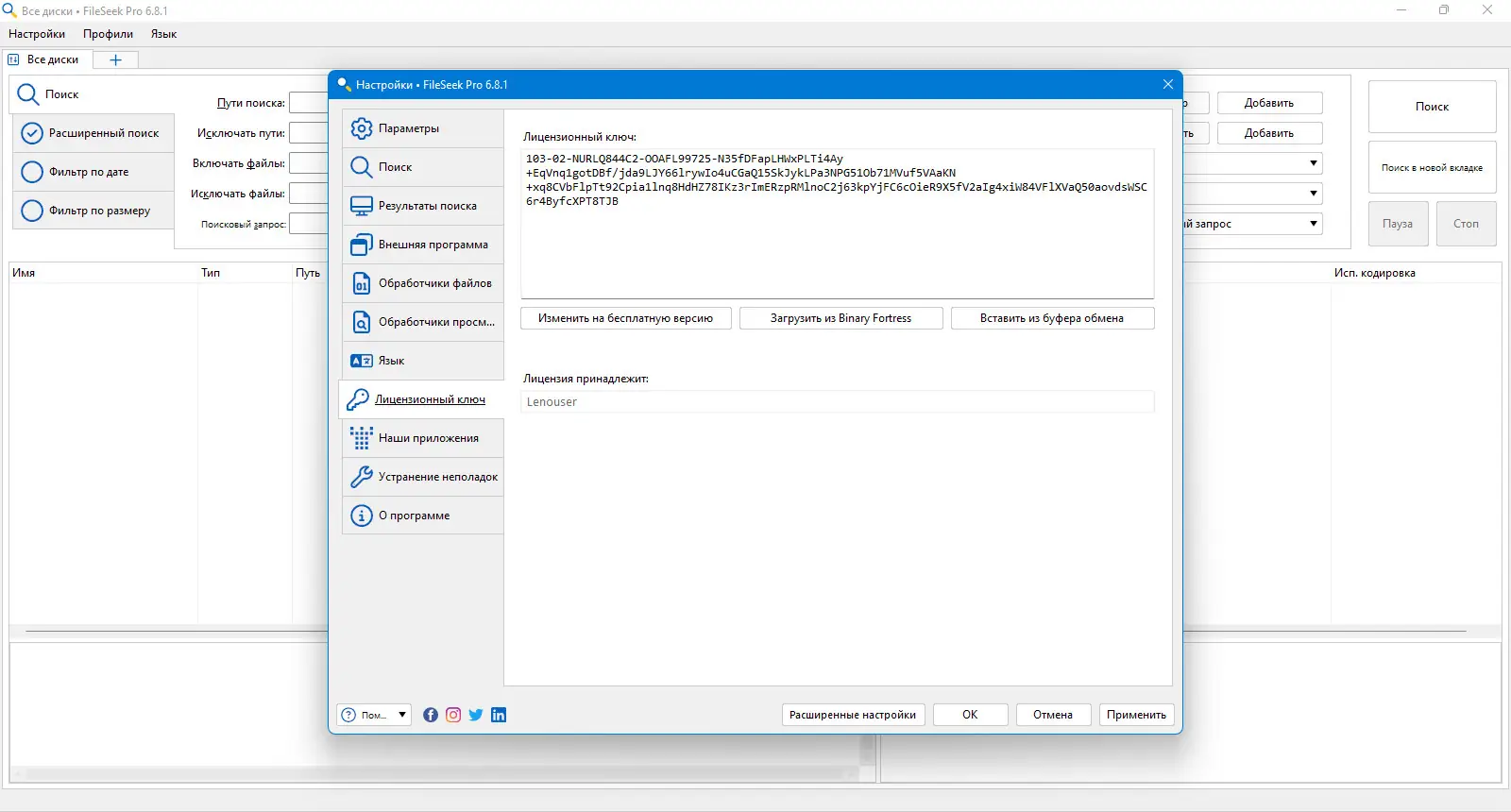
Task: Open Результаты поиска settings section
Action: pyautogui.click(x=422, y=206)
